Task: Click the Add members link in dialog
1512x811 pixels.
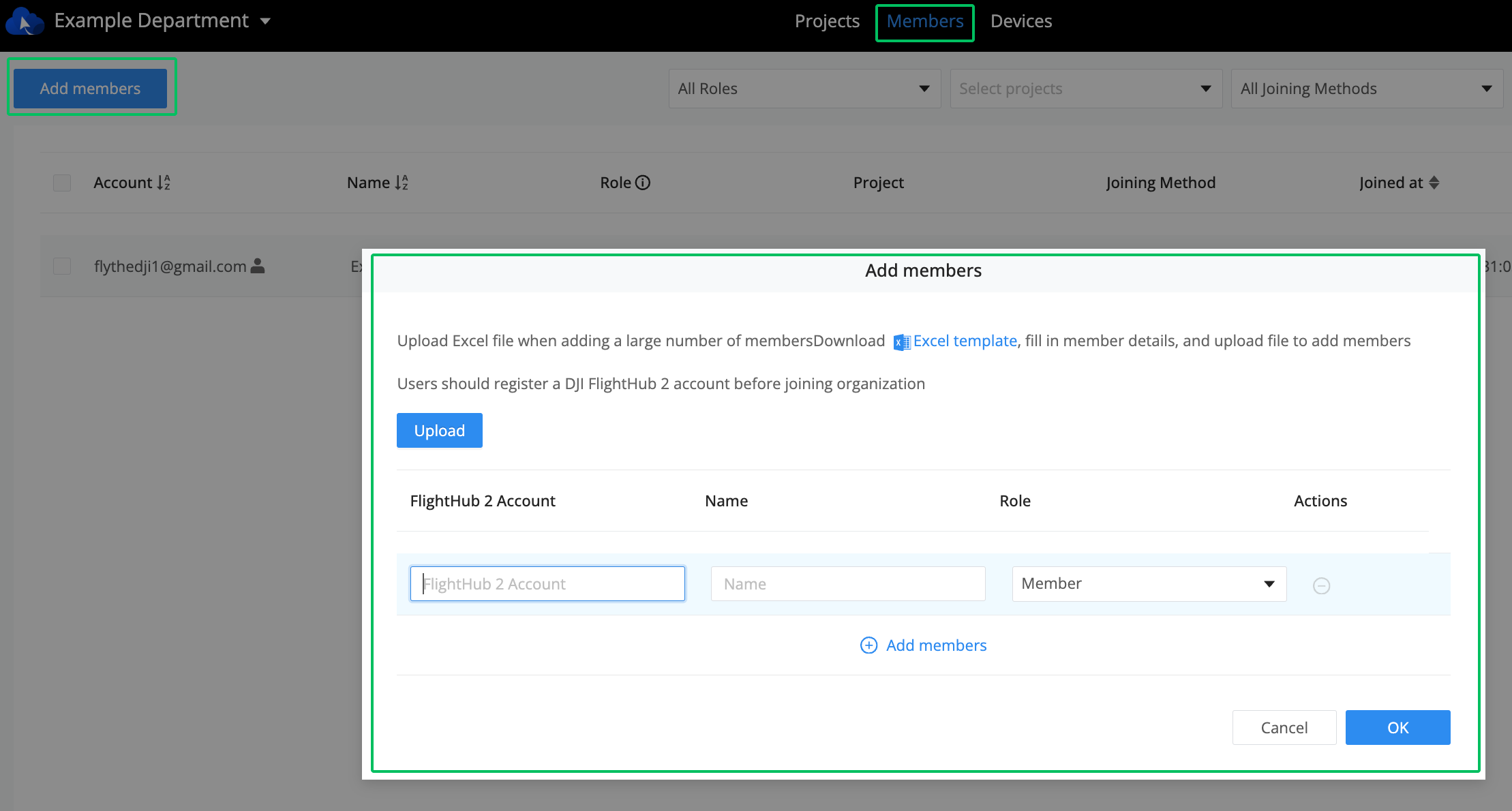Action: click(936, 645)
